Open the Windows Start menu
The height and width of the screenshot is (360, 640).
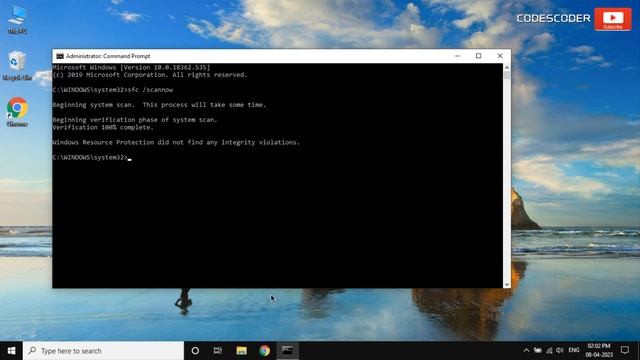point(11,351)
